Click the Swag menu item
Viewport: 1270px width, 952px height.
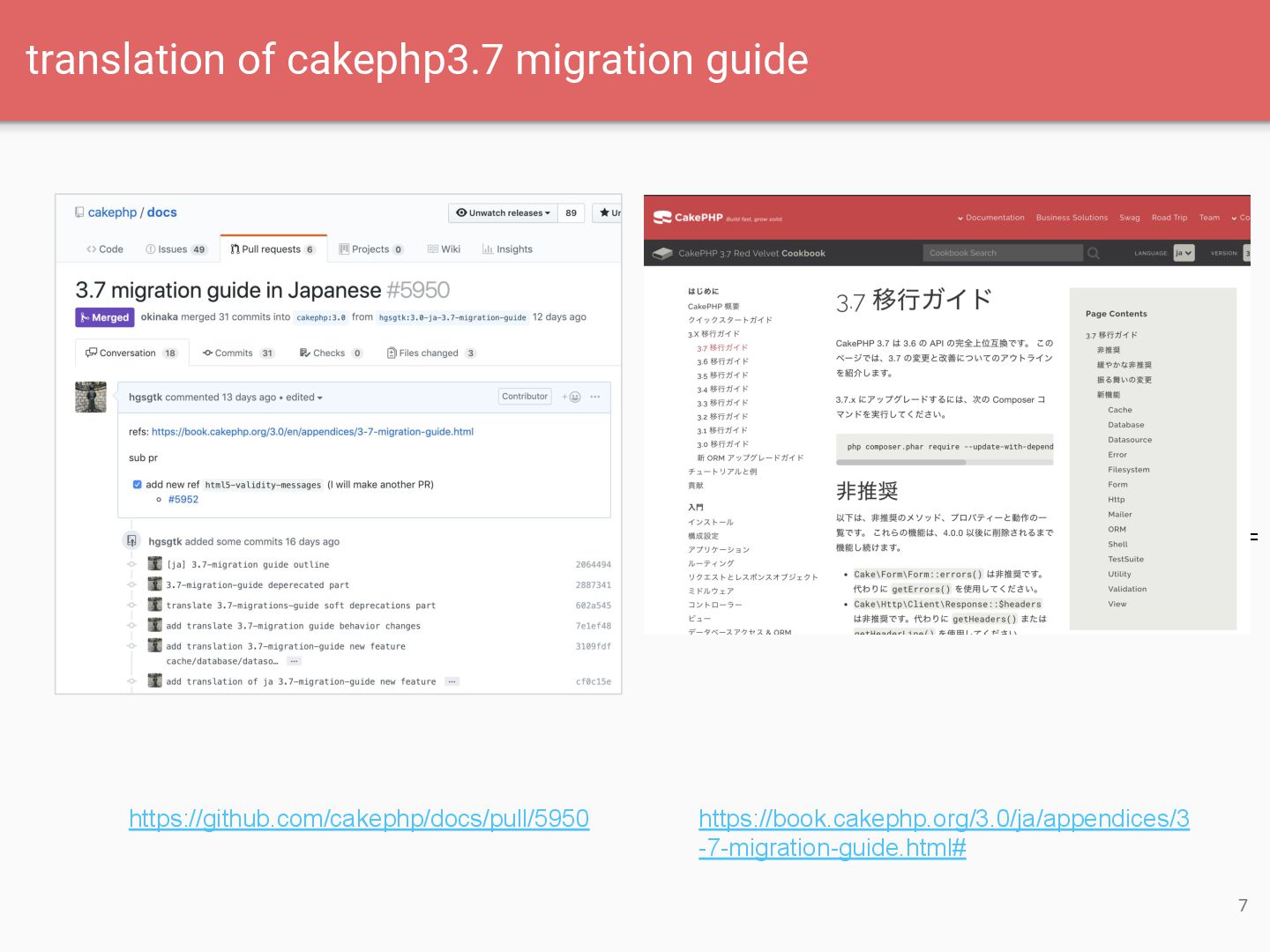(x=1130, y=218)
